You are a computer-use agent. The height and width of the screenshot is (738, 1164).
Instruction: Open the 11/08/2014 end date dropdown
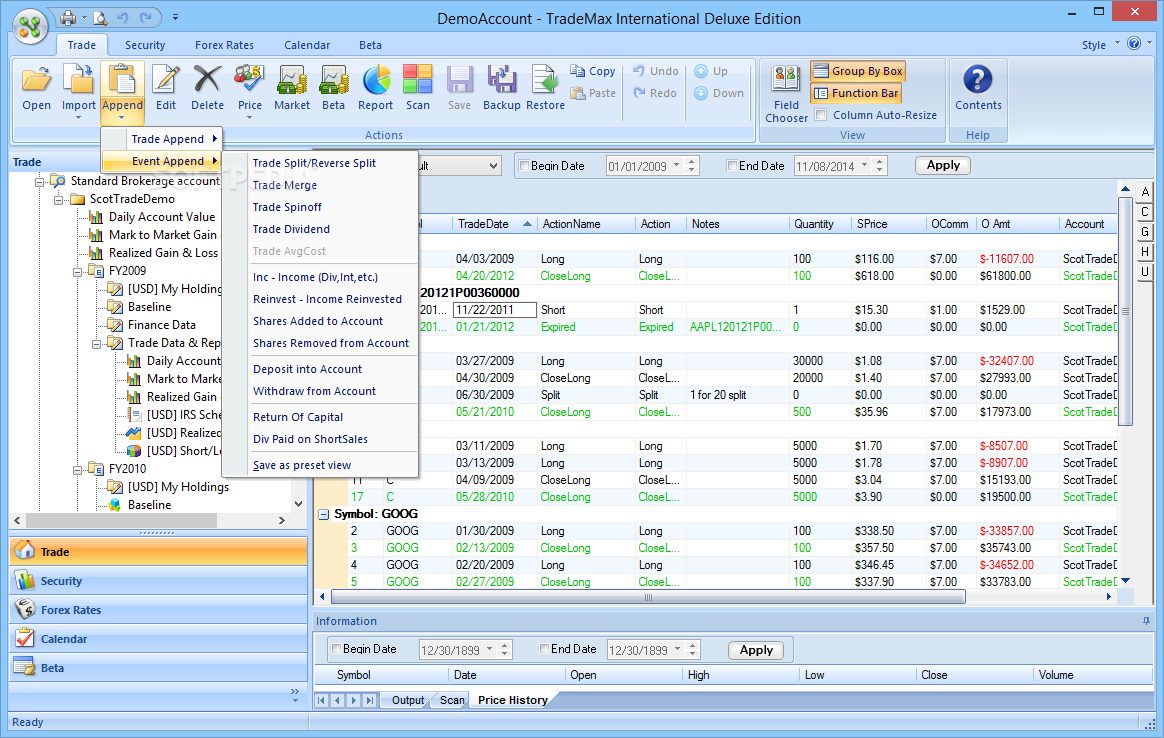pos(864,166)
